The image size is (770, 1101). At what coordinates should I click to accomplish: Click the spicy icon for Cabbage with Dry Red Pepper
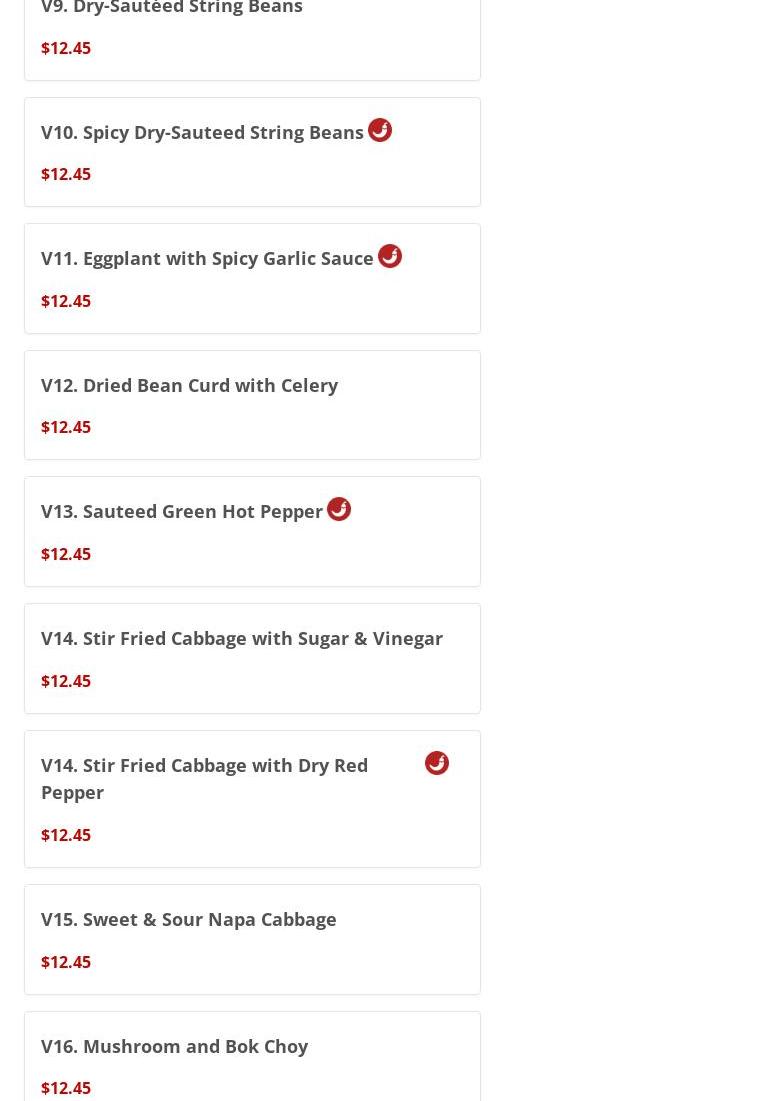(437, 763)
